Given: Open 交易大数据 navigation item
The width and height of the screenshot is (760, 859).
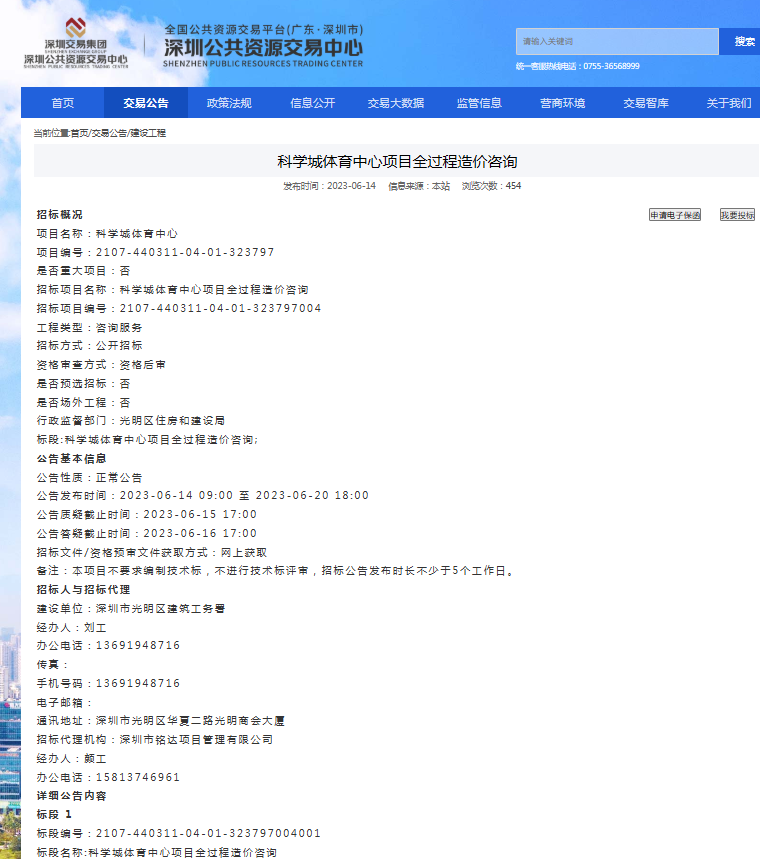Looking at the screenshot, I should (395, 103).
